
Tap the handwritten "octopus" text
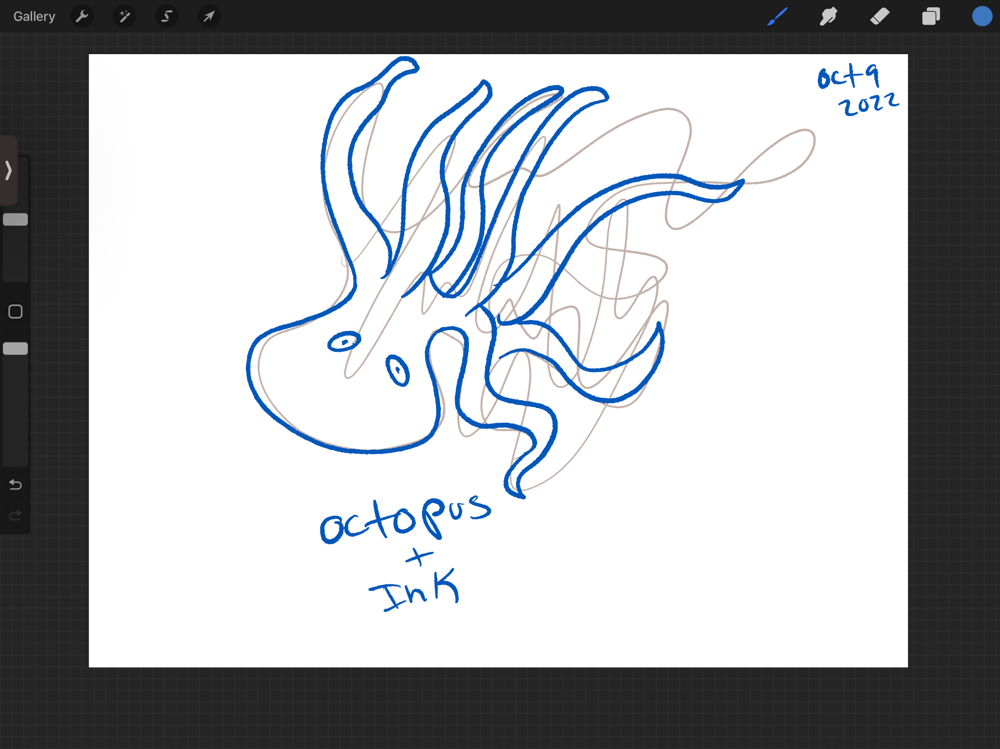point(405,518)
